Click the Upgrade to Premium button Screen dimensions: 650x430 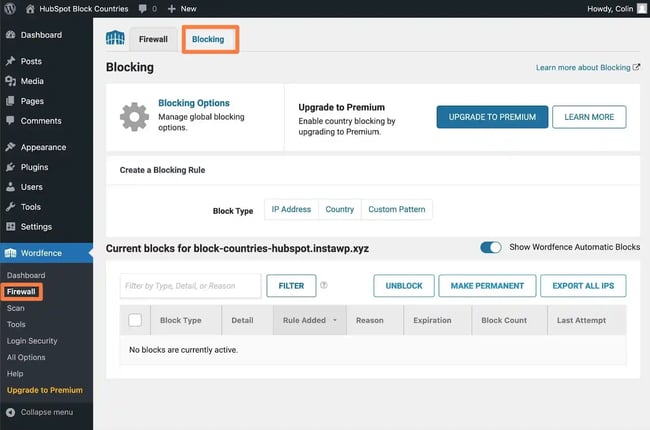coord(491,117)
